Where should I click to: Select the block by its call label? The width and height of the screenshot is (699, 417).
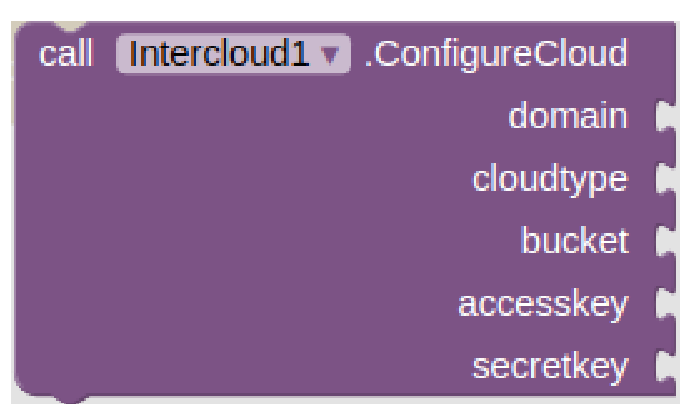[66, 54]
